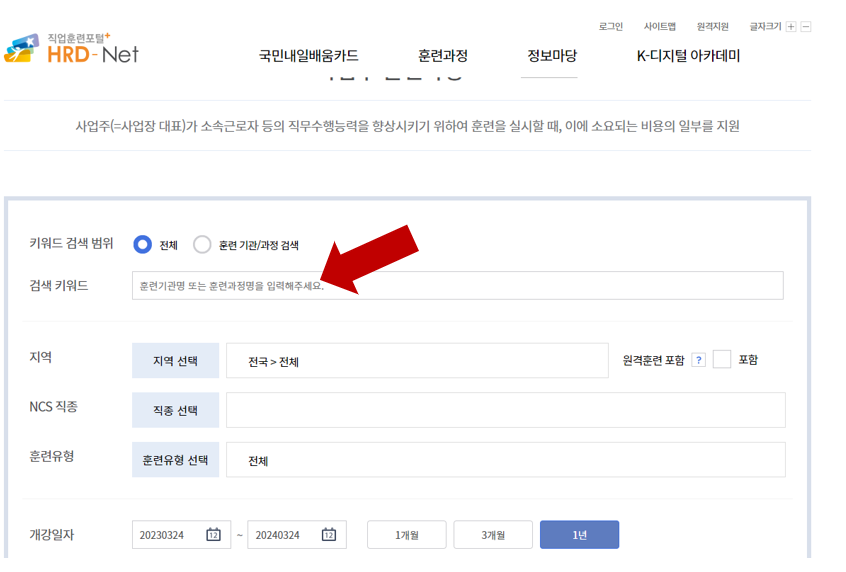
Task: Open the 원격지원 link
Action: click(713, 26)
